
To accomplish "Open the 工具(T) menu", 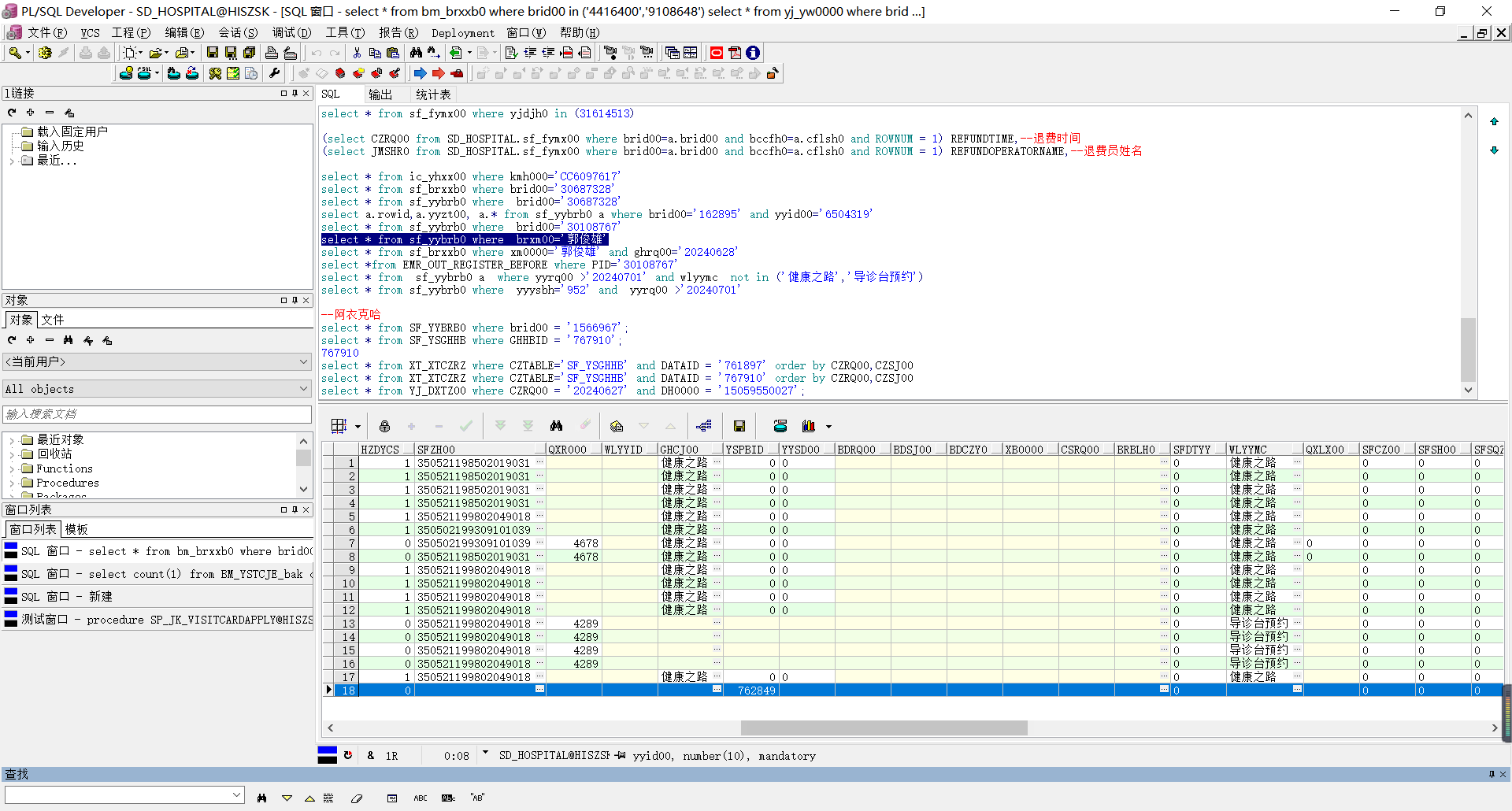I will click(345, 32).
